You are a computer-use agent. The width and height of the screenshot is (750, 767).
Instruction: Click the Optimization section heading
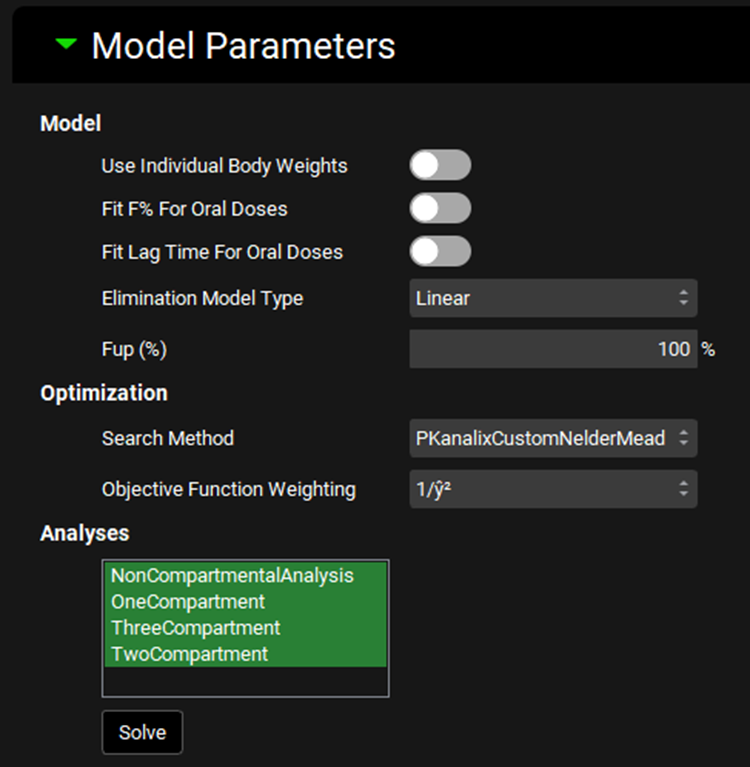coord(104,393)
